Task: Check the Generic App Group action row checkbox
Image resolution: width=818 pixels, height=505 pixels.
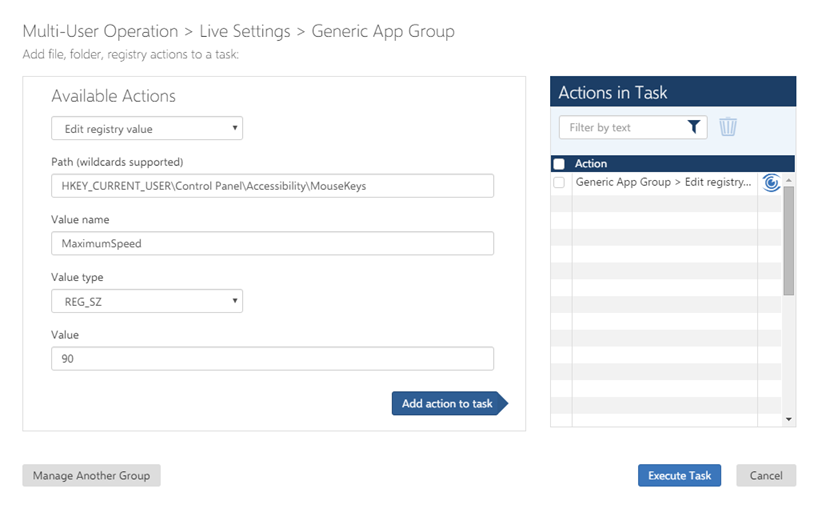Action: [x=559, y=182]
